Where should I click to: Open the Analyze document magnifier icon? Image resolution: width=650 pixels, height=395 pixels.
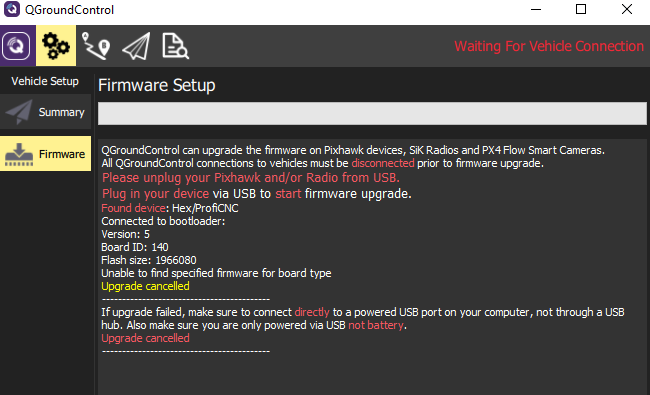point(176,46)
